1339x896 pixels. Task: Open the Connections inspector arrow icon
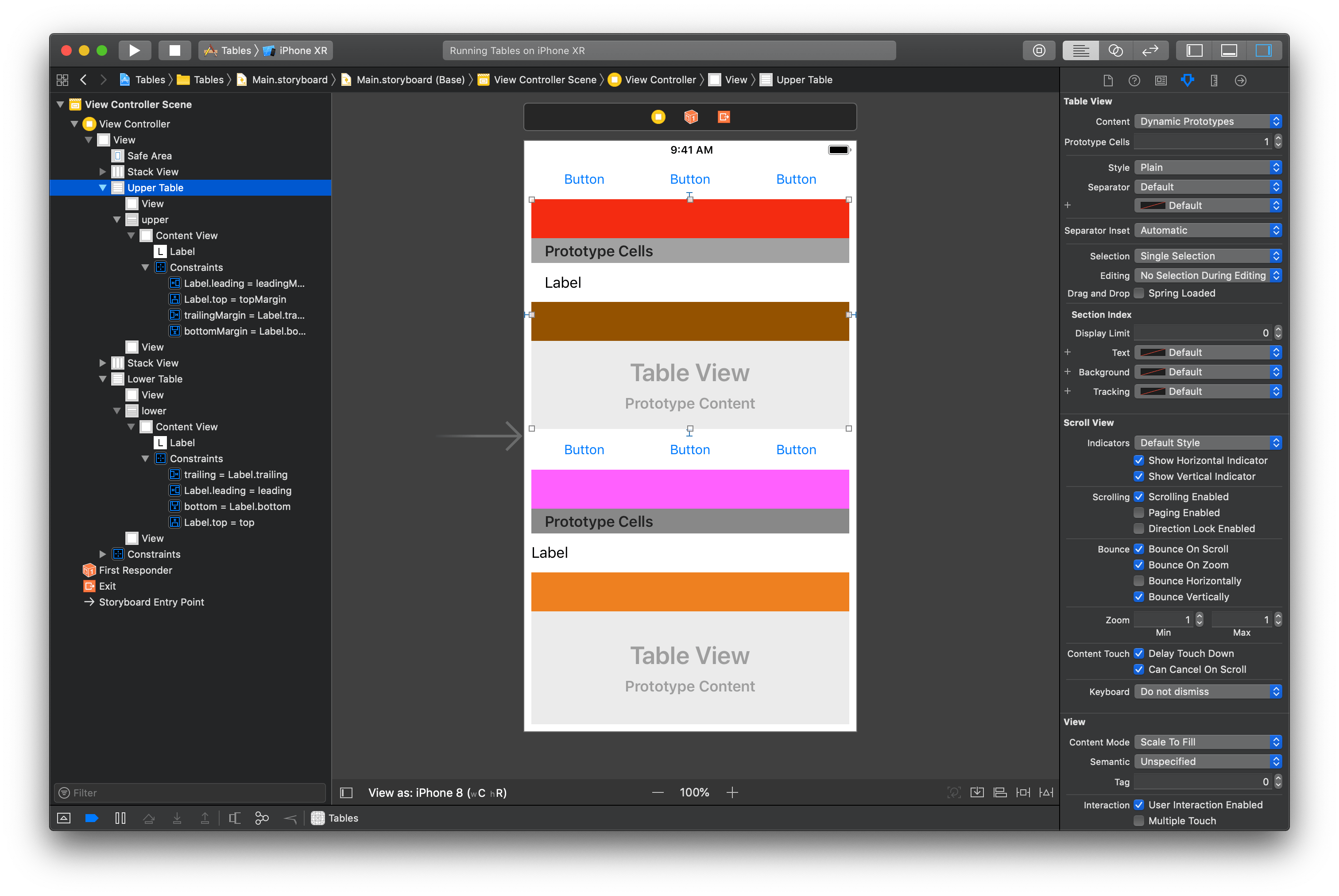click(x=1240, y=81)
